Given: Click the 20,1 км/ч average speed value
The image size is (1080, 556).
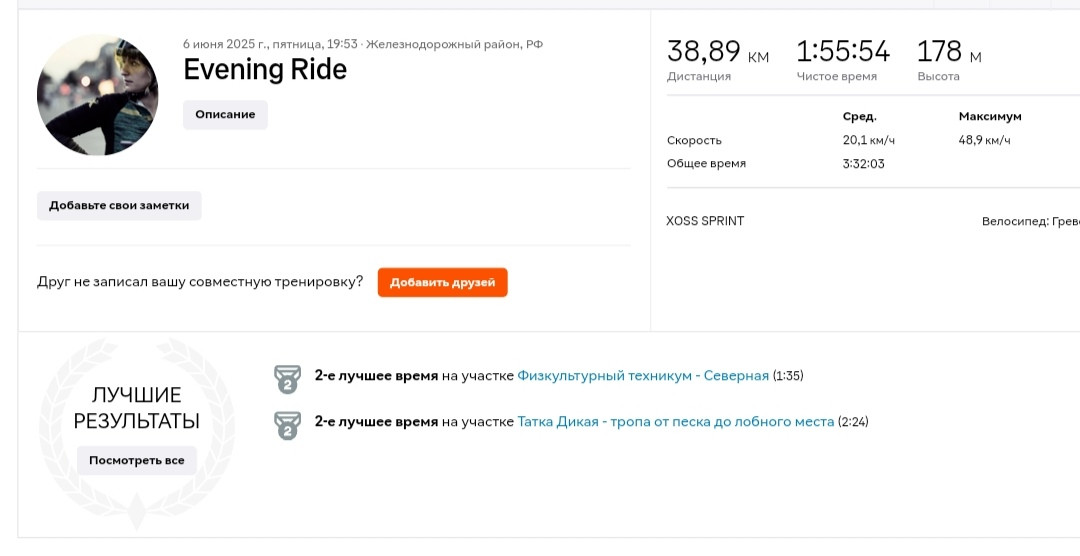Looking at the screenshot, I should pyautogui.click(x=869, y=140).
